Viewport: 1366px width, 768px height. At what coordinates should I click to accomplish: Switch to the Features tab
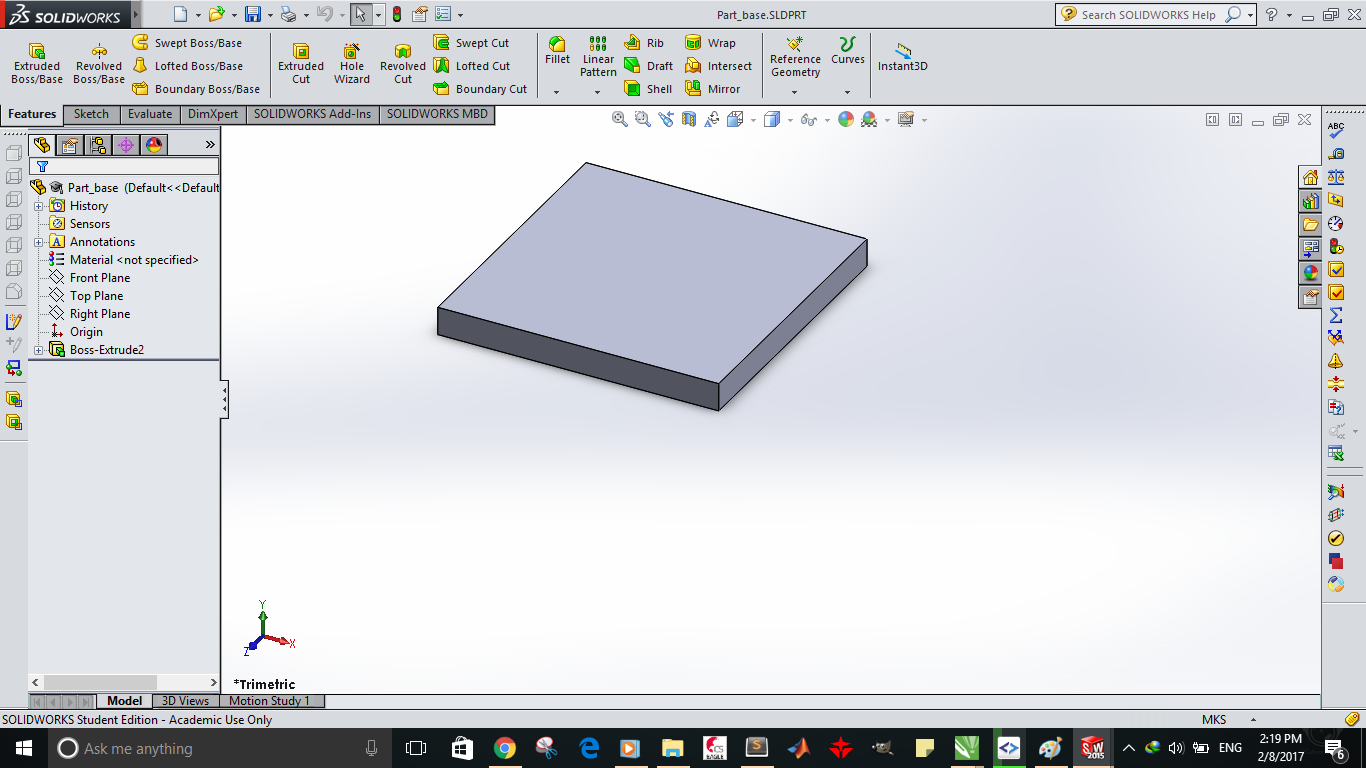32,114
